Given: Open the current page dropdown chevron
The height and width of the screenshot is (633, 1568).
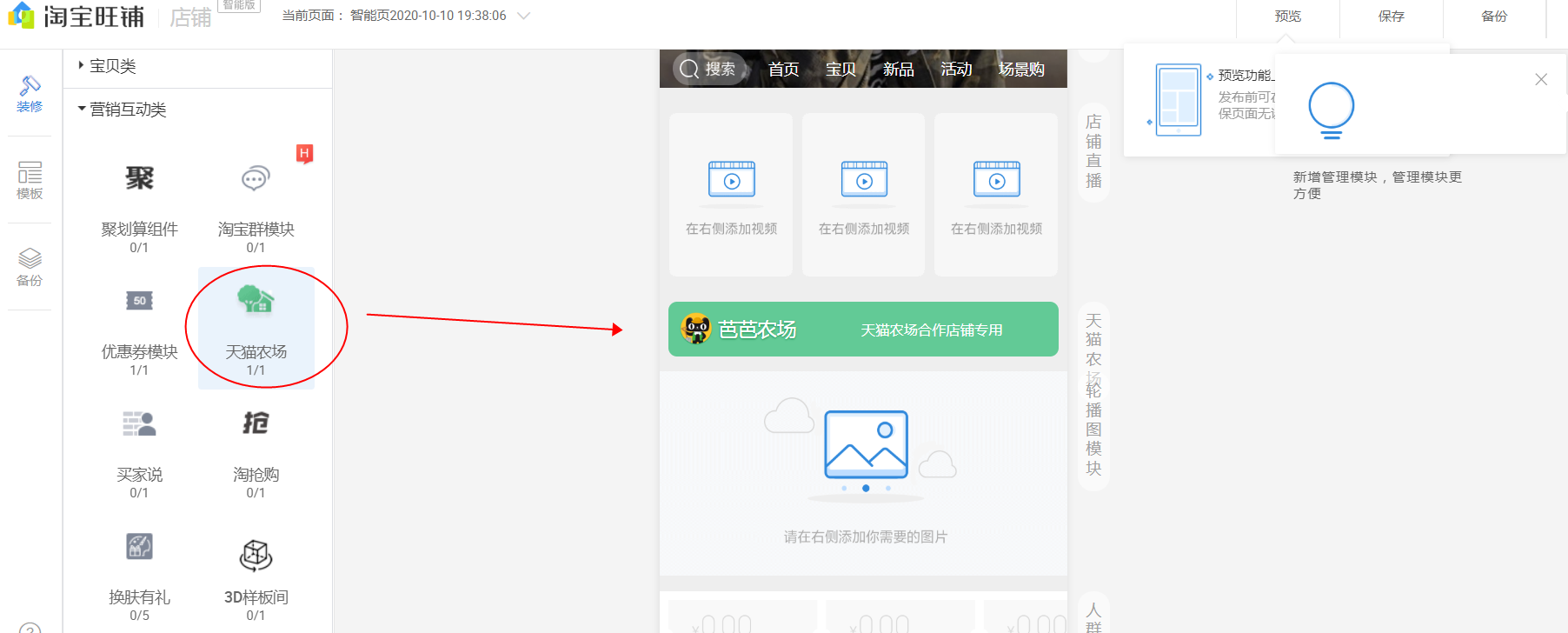Looking at the screenshot, I should click(523, 16).
